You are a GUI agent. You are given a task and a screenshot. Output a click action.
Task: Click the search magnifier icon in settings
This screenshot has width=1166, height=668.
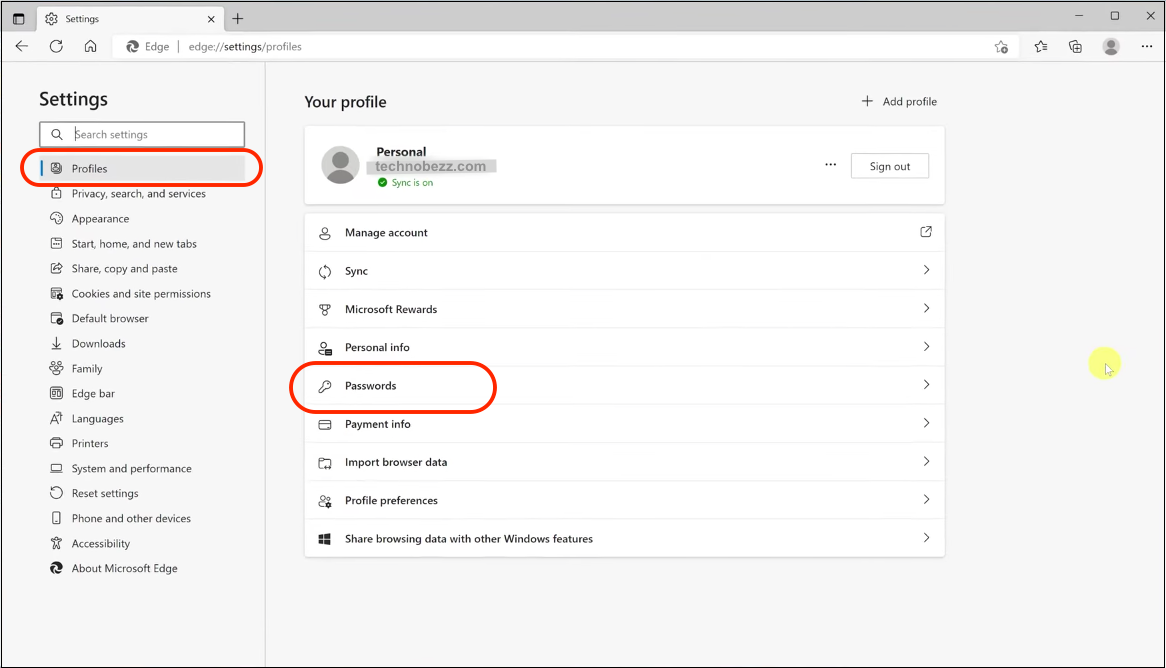coord(57,135)
